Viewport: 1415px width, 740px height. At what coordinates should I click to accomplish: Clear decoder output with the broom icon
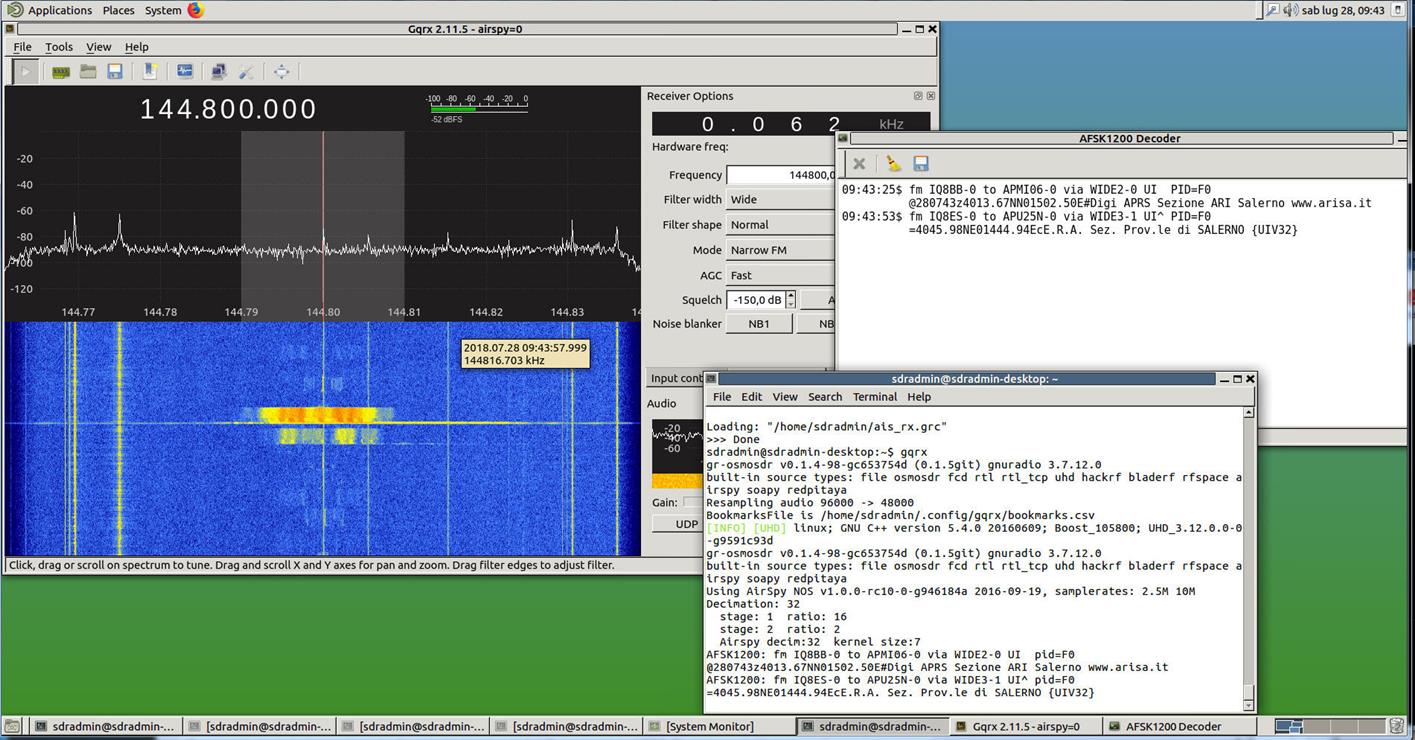click(893, 163)
